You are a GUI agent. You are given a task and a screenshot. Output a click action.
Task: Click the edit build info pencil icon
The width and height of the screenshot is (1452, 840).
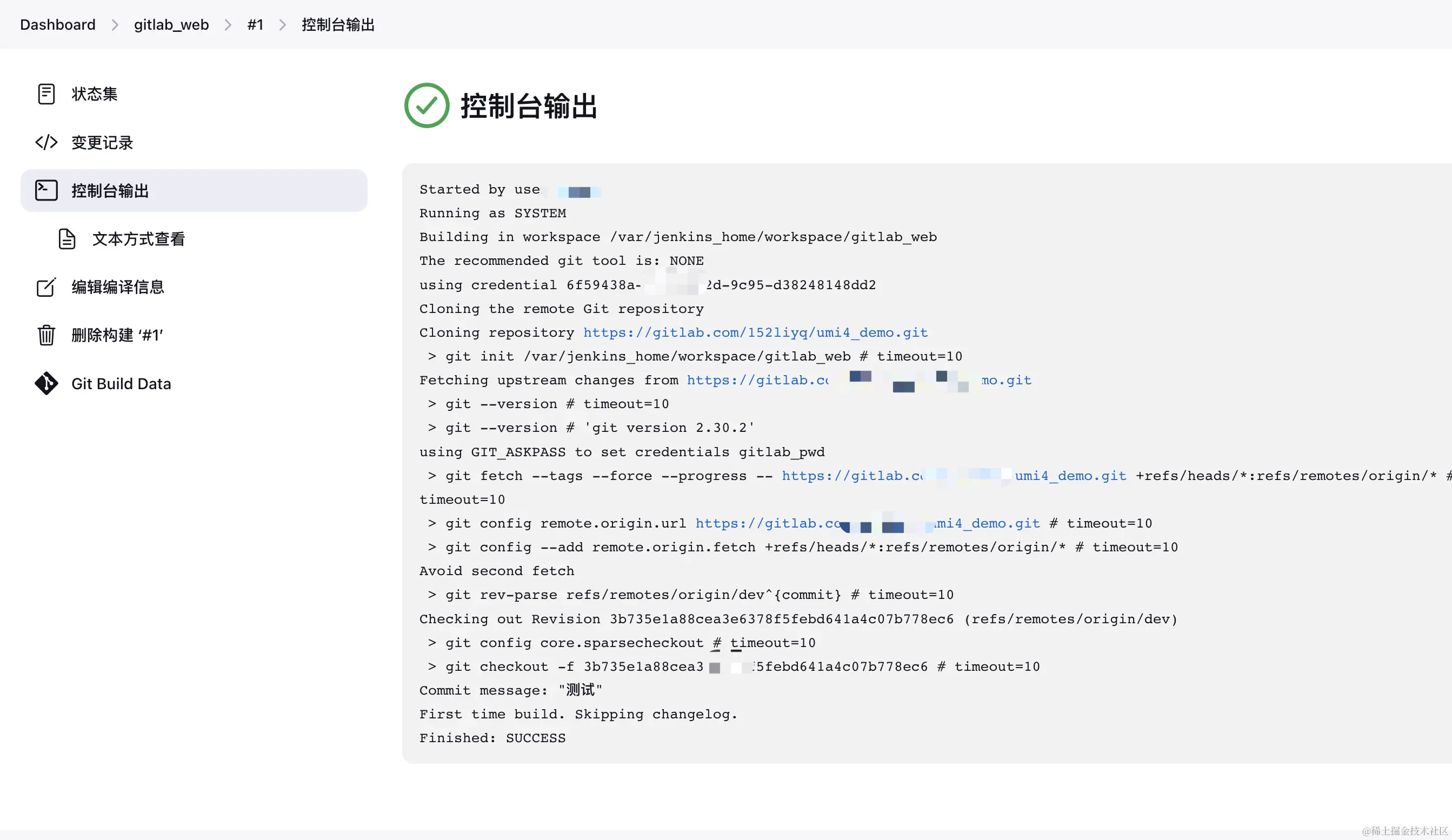pyautogui.click(x=46, y=287)
